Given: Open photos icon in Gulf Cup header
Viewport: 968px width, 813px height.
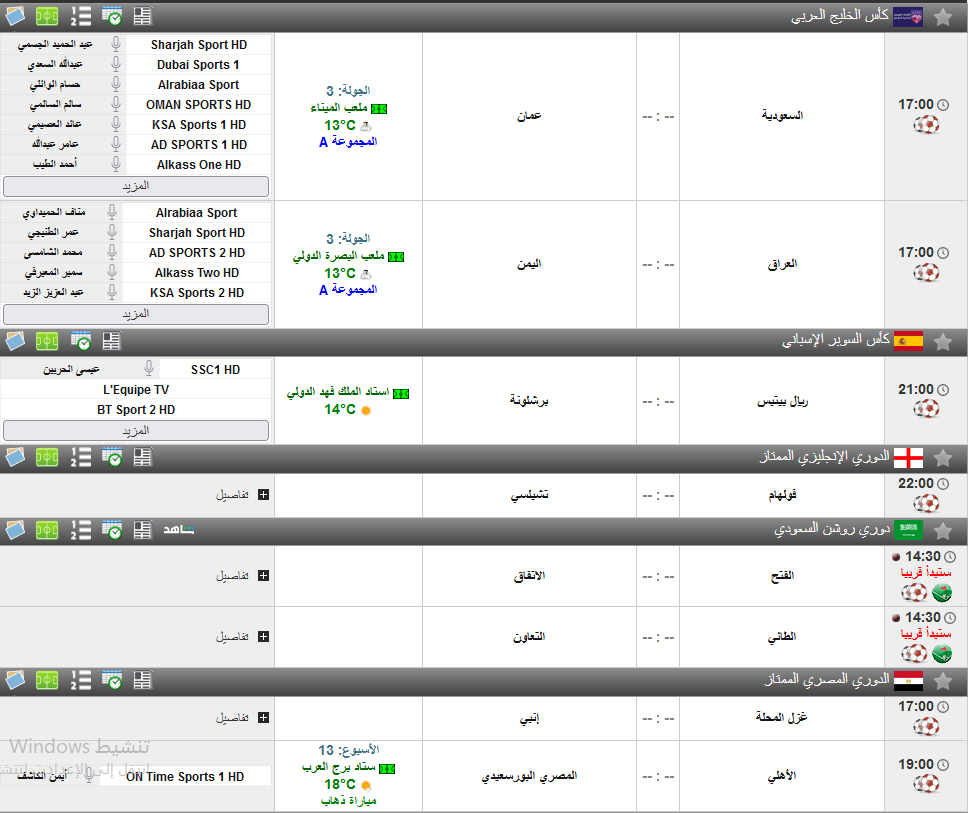Looking at the screenshot, I should pyautogui.click(x=14, y=16).
